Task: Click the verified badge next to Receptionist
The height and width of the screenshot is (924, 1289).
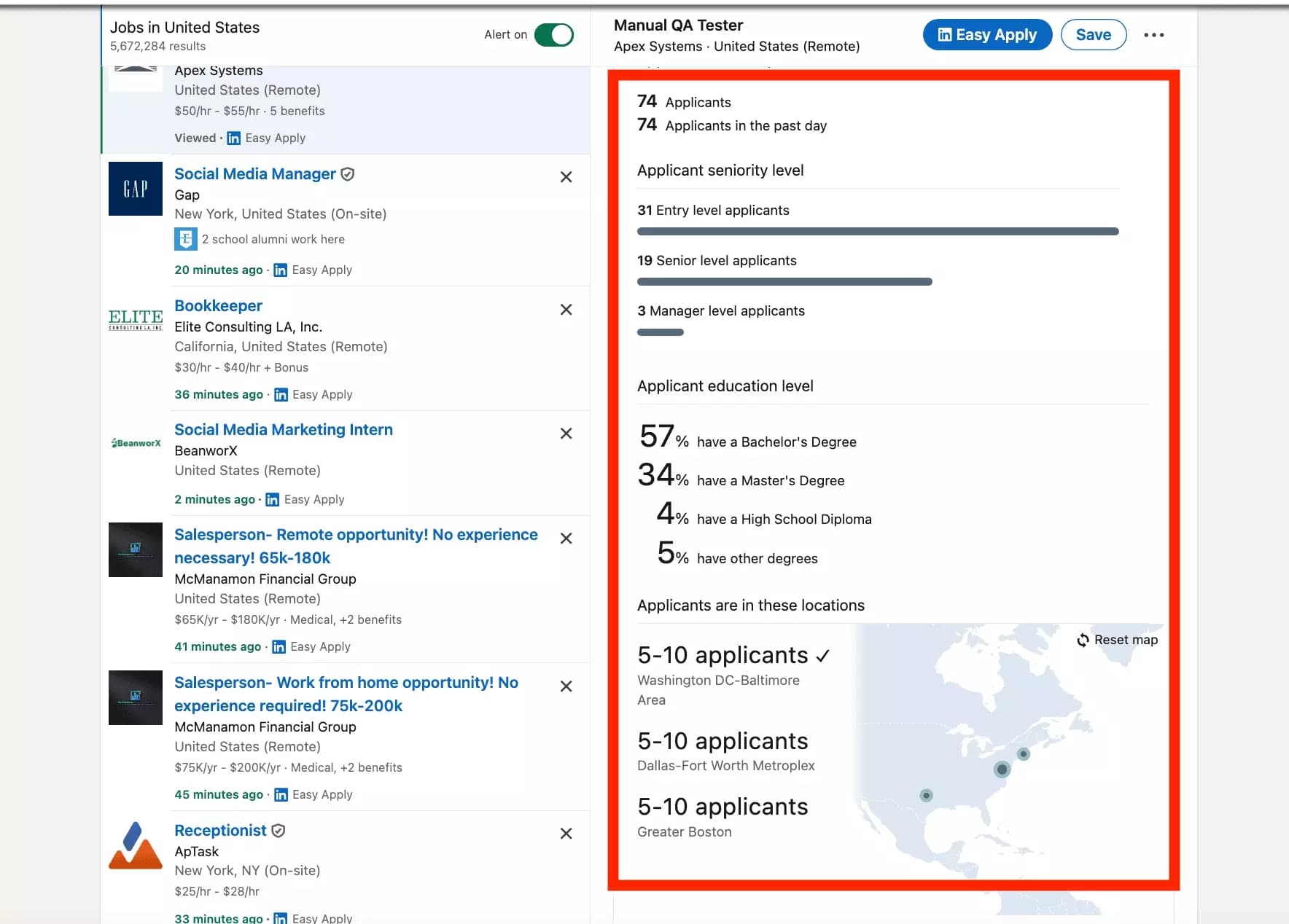Action: [279, 830]
